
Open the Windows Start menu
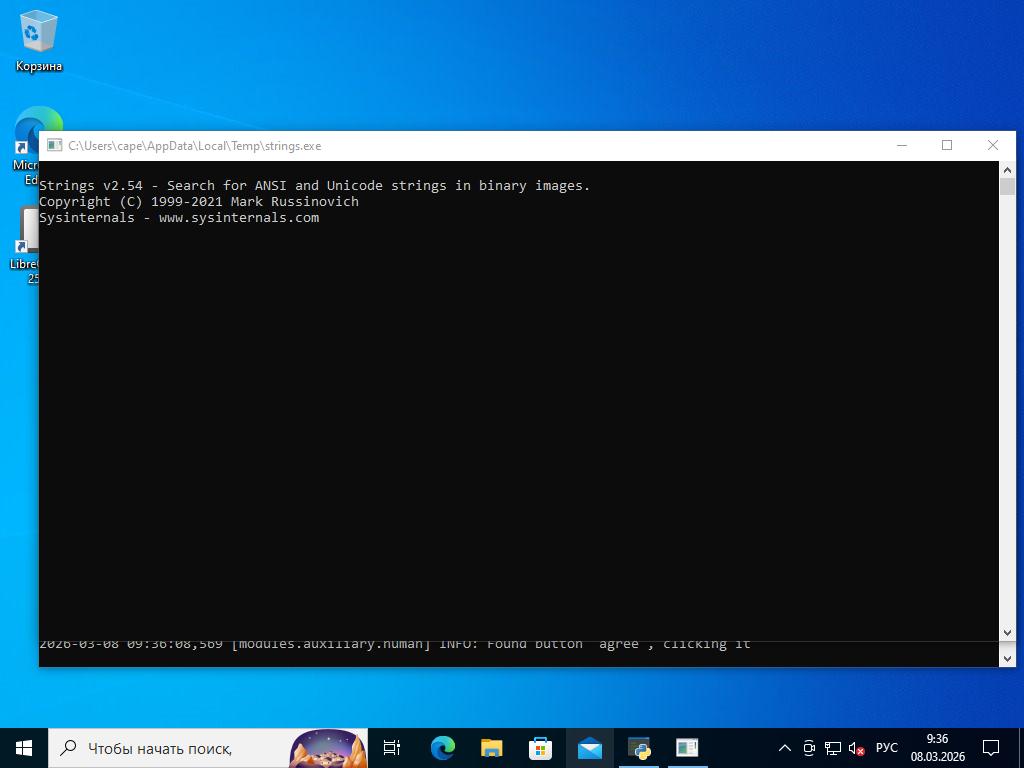[x=24, y=748]
